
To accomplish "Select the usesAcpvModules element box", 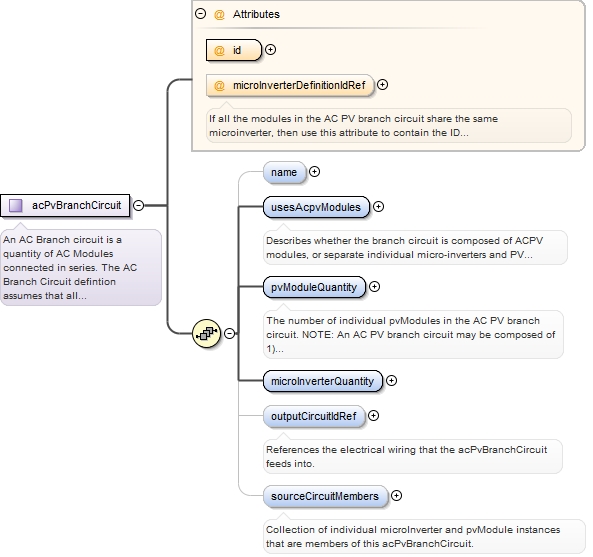I will point(316,207).
